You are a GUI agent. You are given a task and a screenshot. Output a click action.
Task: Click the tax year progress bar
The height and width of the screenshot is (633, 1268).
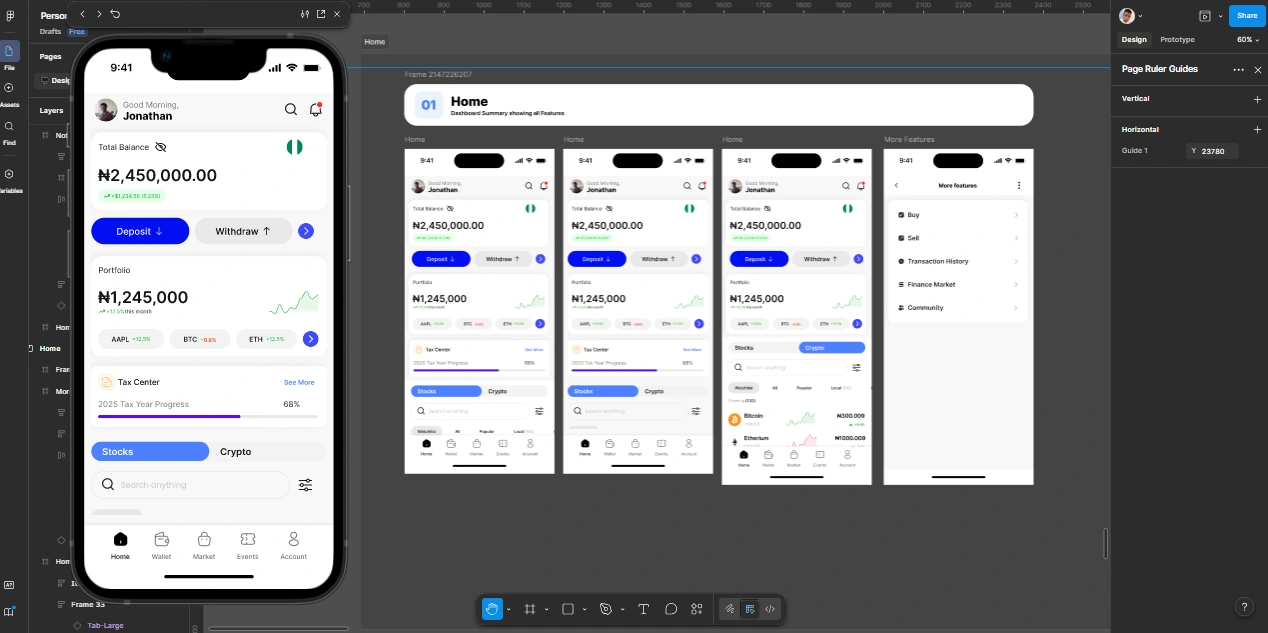point(208,416)
